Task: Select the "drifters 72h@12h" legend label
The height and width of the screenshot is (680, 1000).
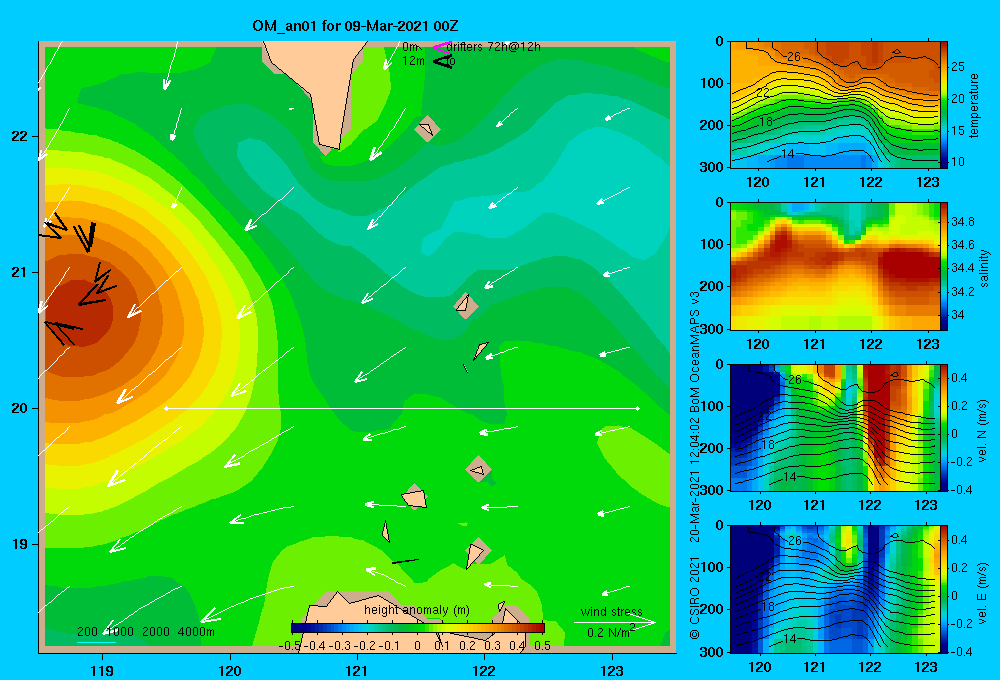Action: [x=494, y=47]
